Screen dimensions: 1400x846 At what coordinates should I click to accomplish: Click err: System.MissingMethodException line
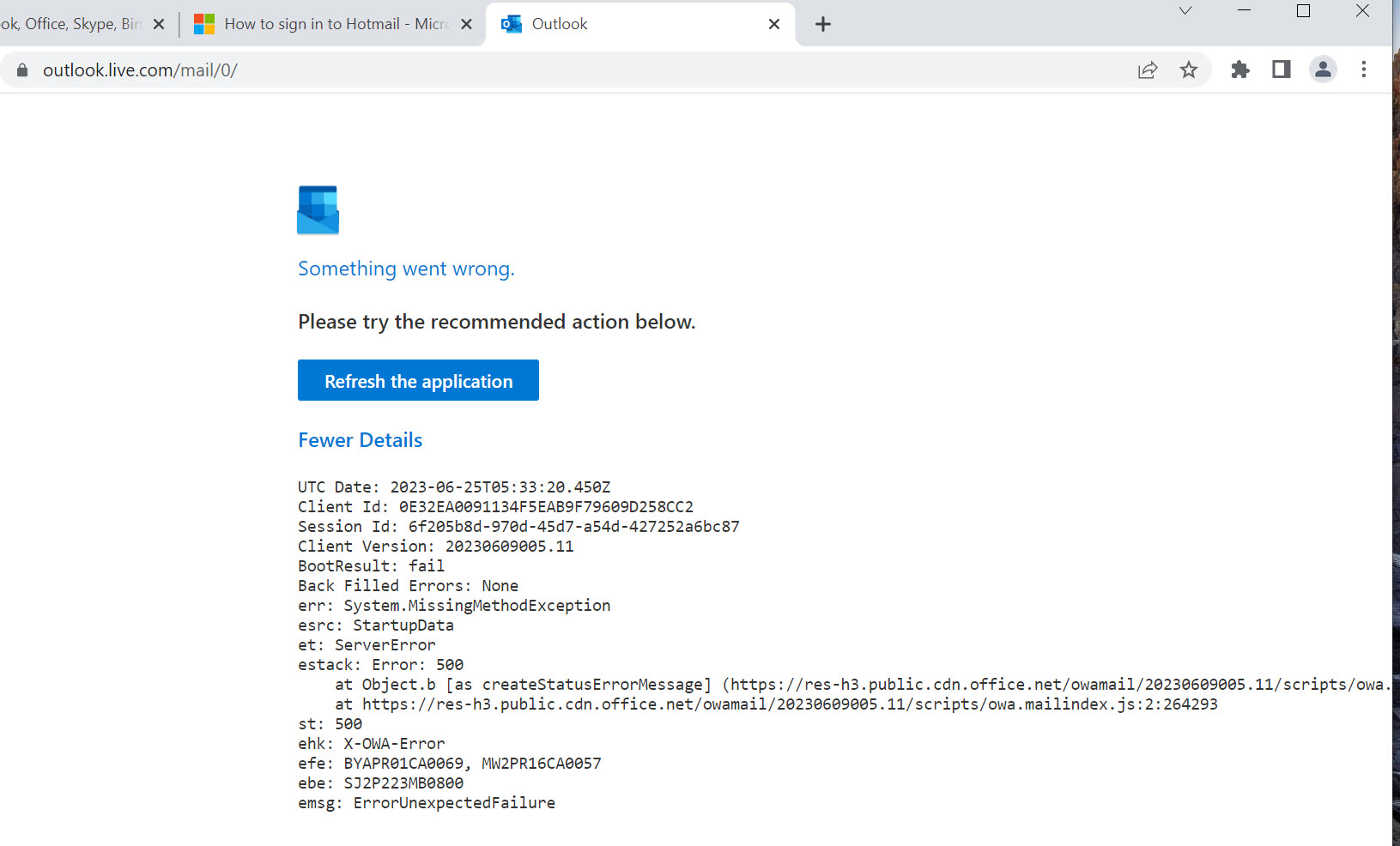(x=454, y=606)
